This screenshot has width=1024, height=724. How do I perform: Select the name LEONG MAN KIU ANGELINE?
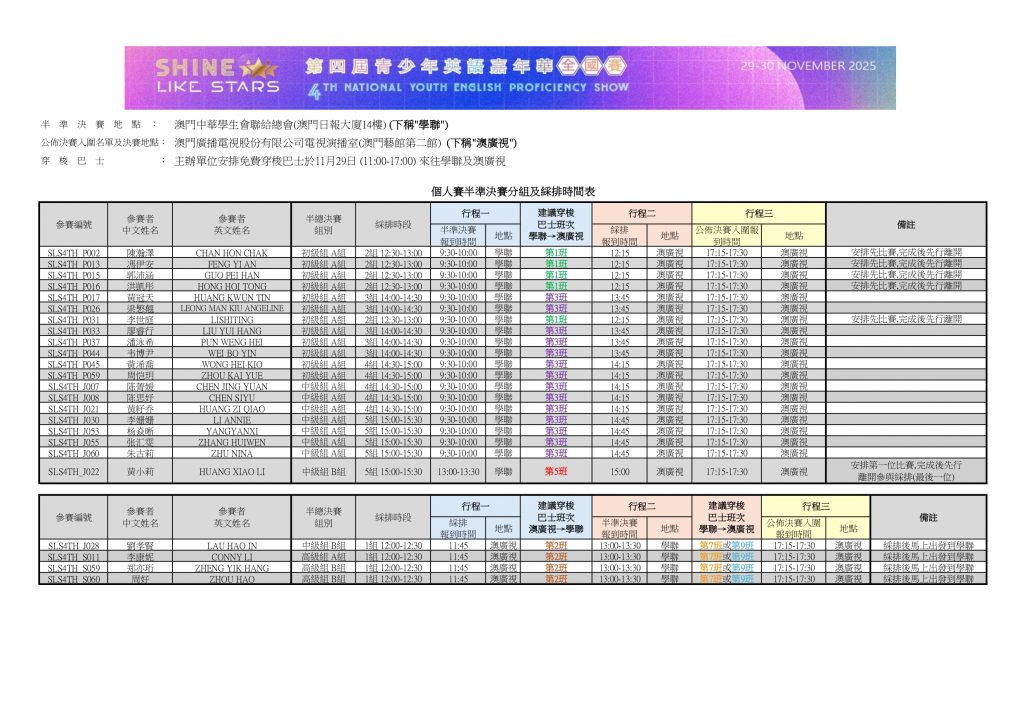coord(231,308)
